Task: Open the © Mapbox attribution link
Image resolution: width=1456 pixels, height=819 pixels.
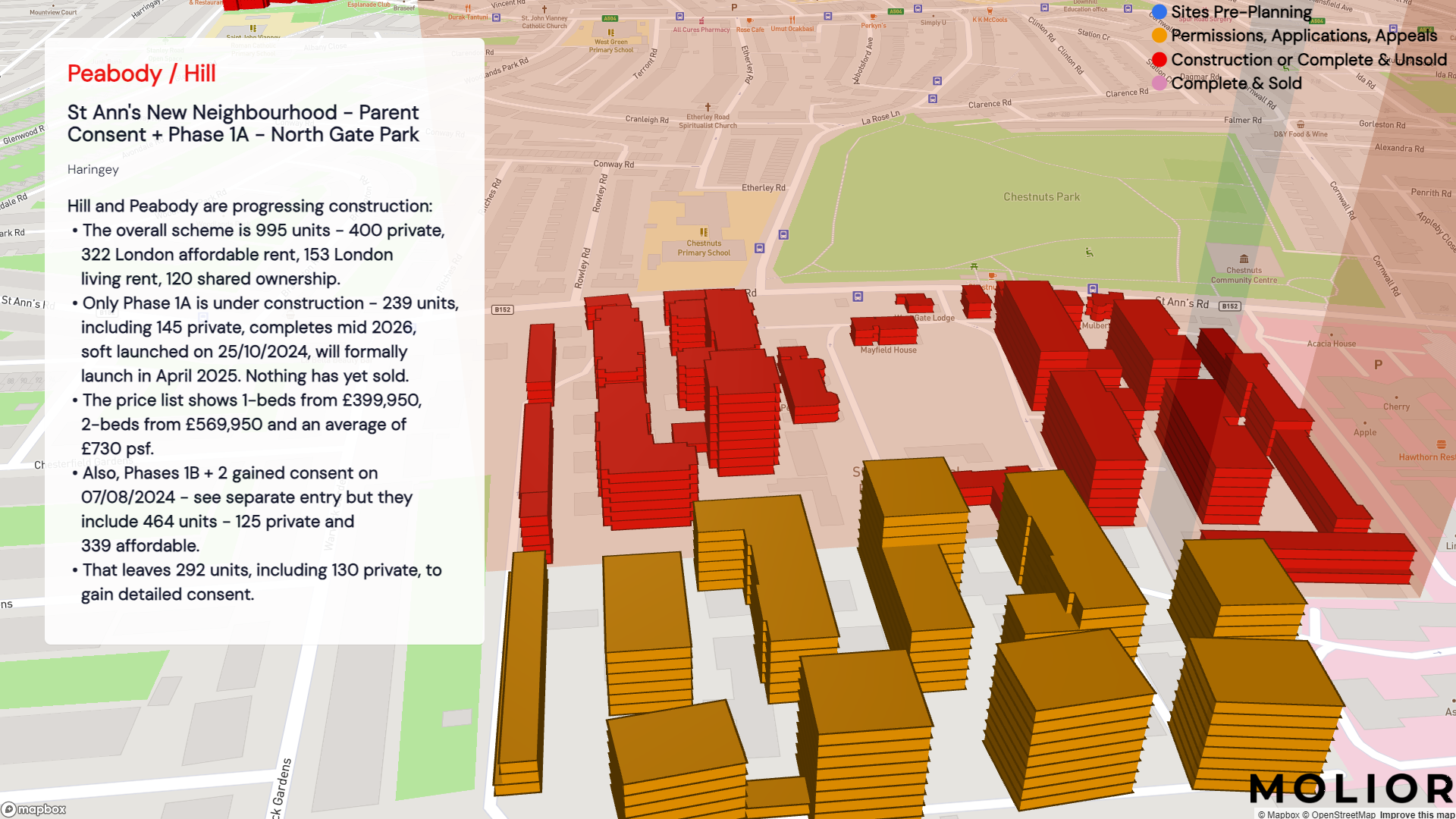Action: [1279, 814]
